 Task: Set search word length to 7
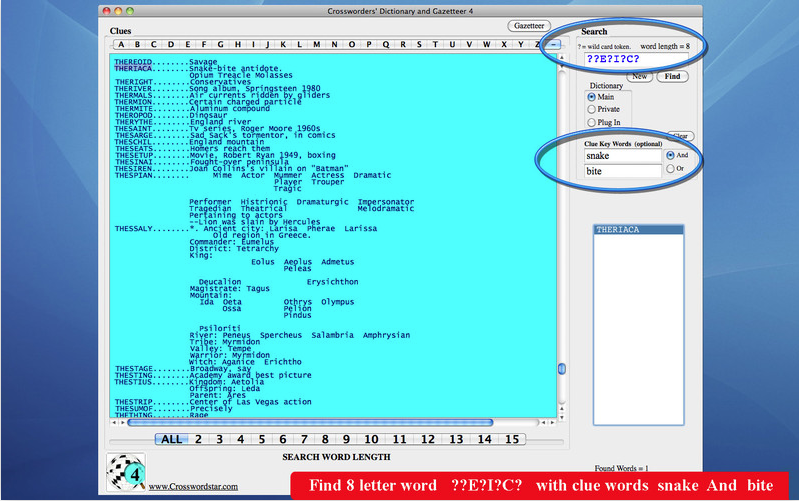click(304, 439)
